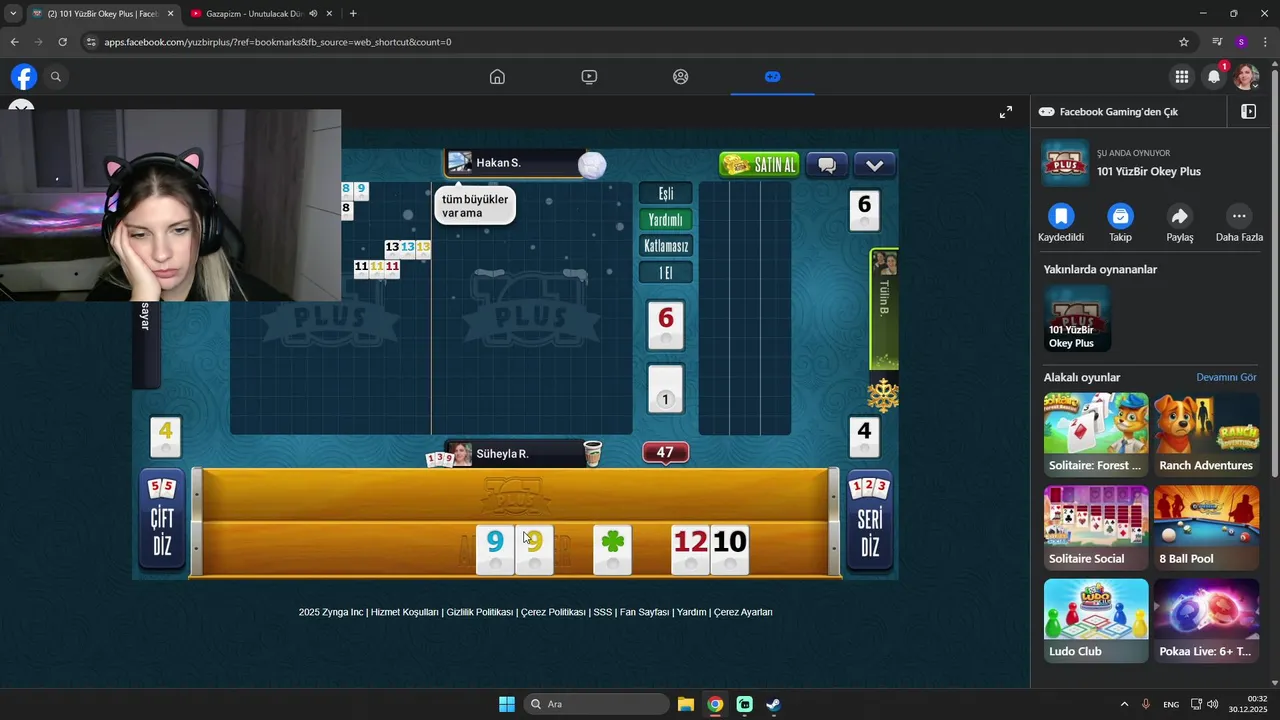Click the SERİ DİZ button
The height and width of the screenshot is (720, 1280).
point(870,520)
